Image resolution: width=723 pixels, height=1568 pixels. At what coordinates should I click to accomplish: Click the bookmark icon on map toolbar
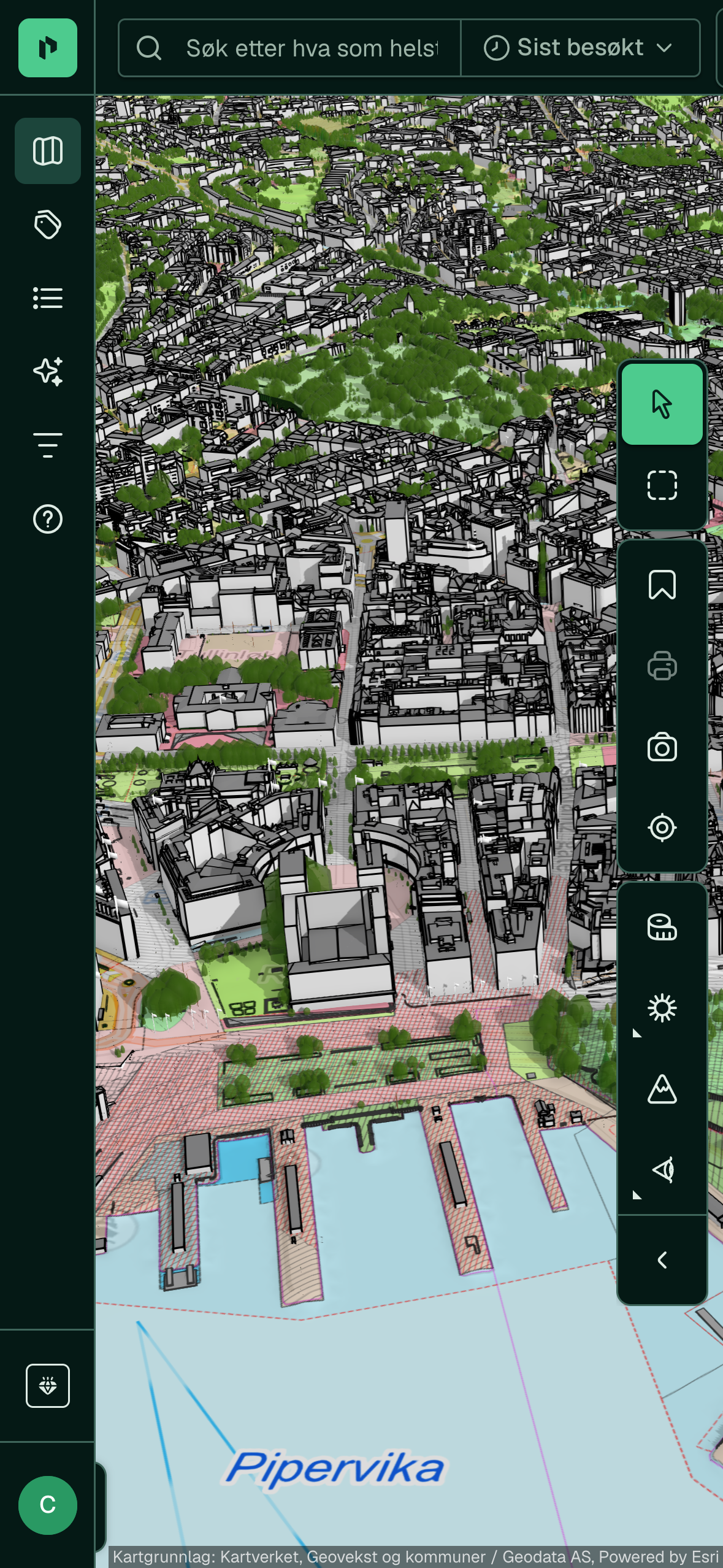[x=662, y=585]
